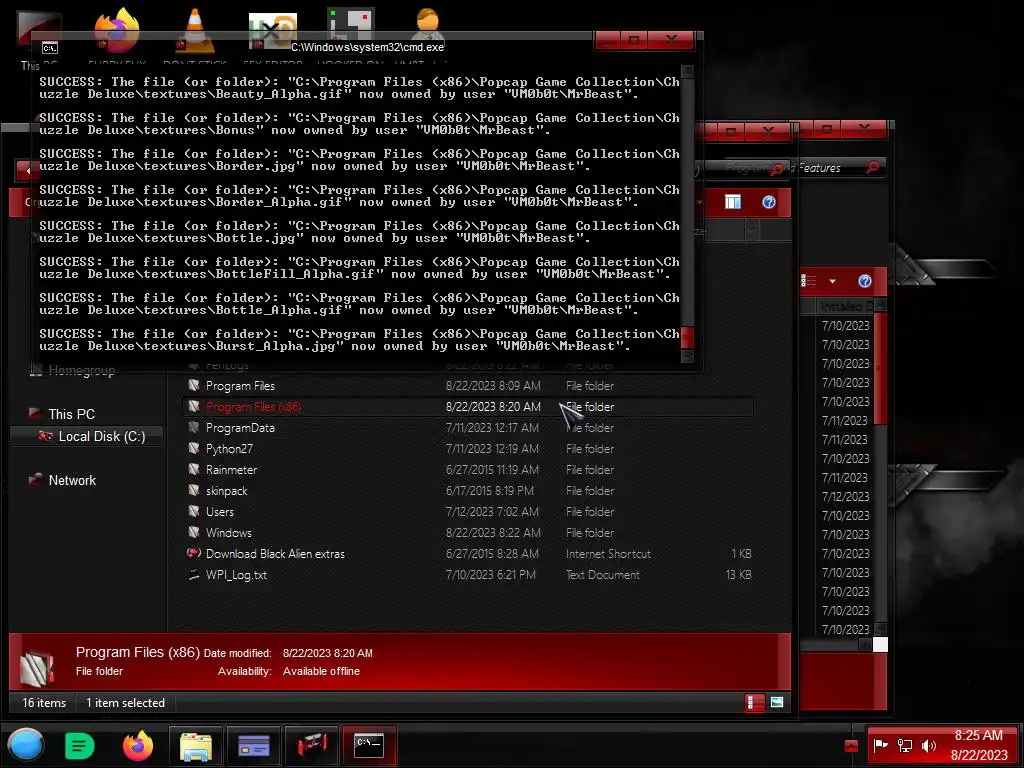Open File Explorer taskbar button
The height and width of the screenshot is (768, 1024).
[x=195, y=746]
